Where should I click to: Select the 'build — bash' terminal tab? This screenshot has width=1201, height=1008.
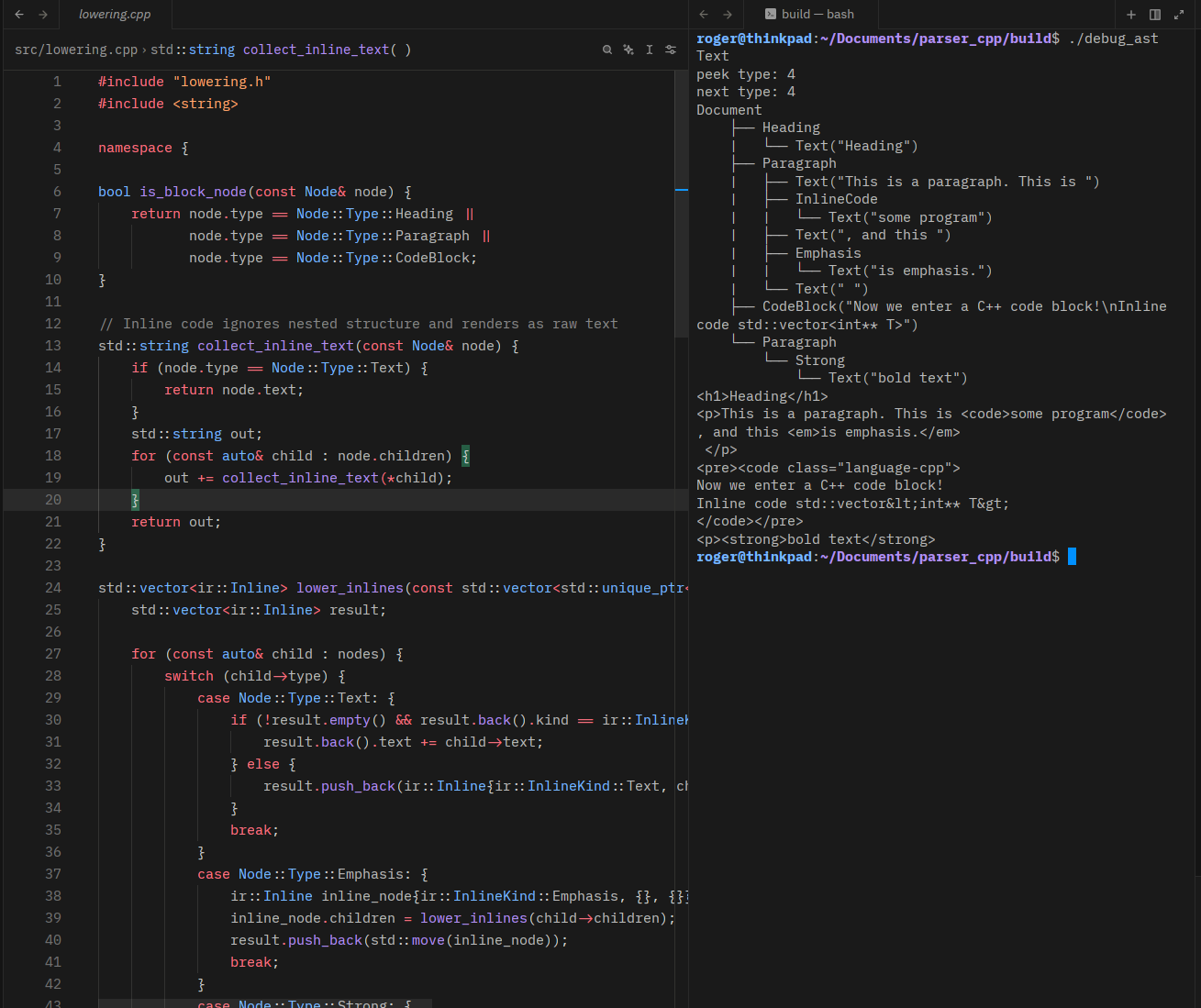[809, 15]
